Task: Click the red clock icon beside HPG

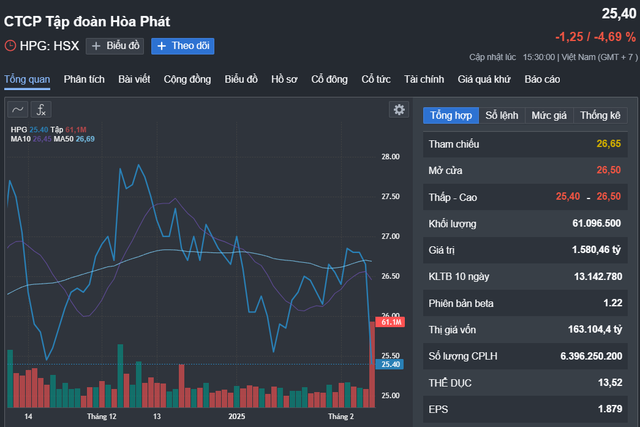Action: click(x=11, y=45)
